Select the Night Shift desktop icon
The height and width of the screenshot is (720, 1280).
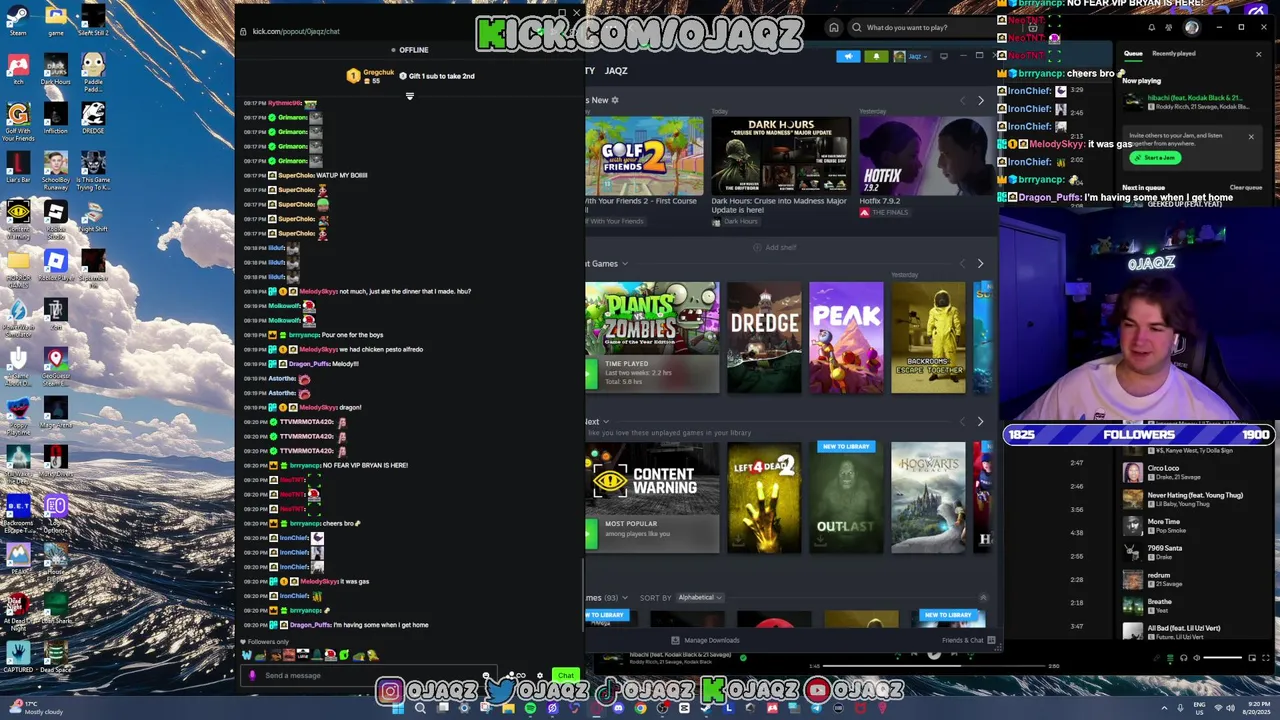[92, 216]
